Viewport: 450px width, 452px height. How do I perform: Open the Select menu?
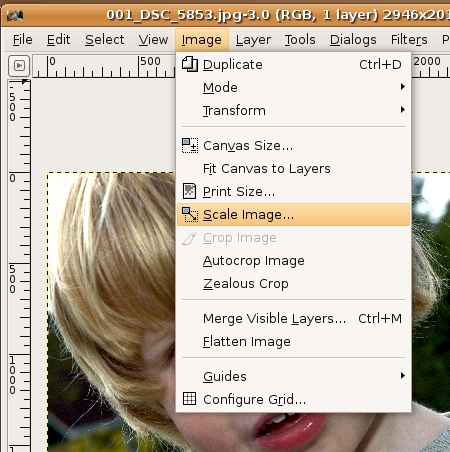tap(104, 40)
